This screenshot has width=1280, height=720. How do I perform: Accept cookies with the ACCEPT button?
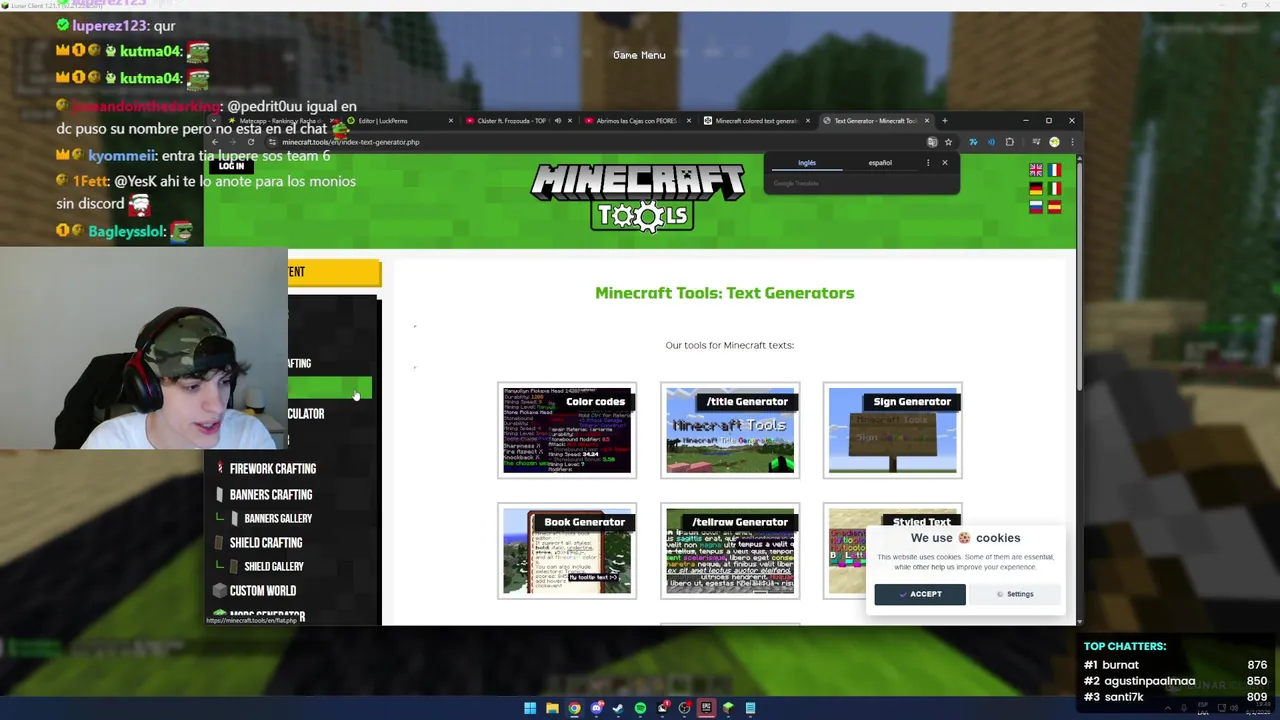[920, 594]
